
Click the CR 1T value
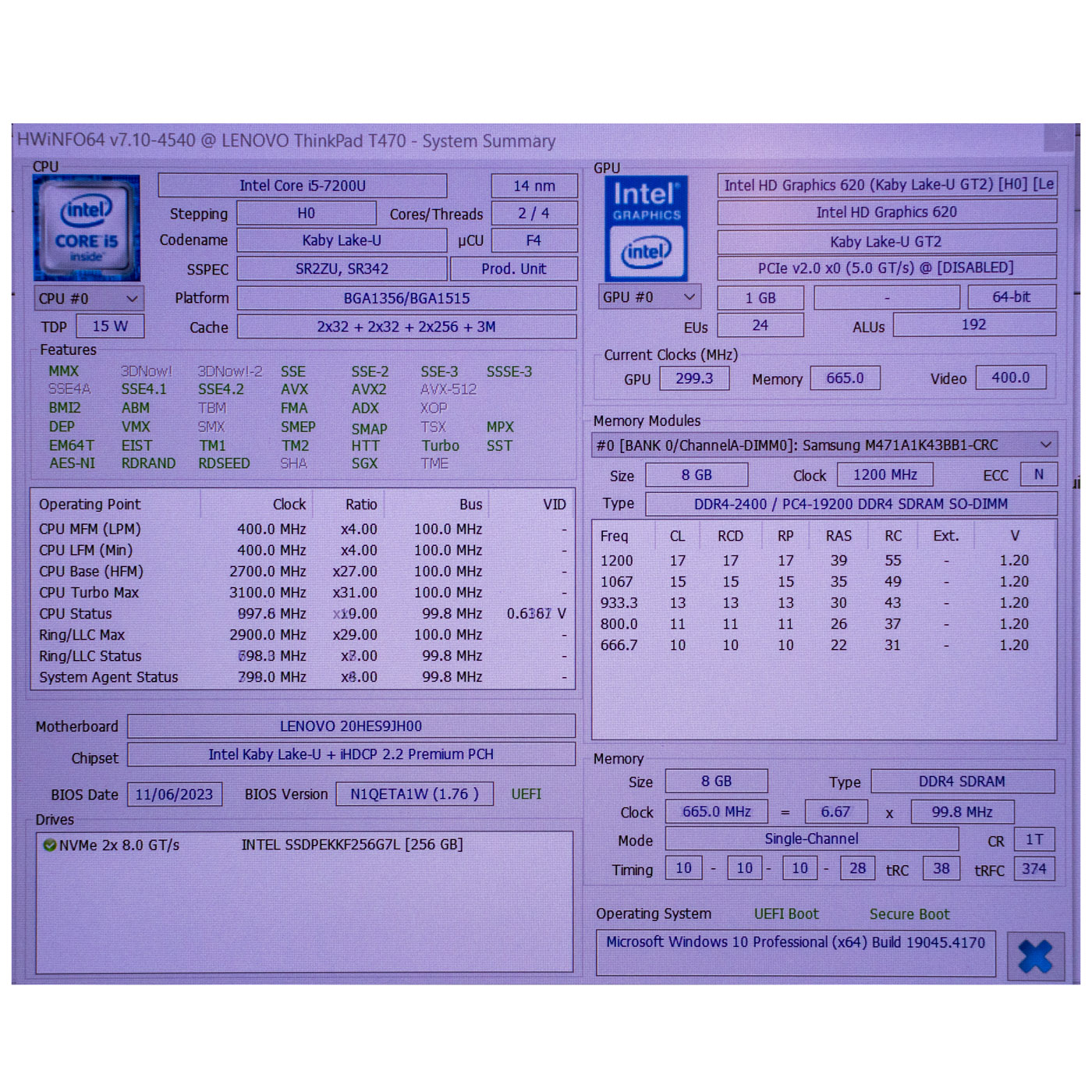click(x=1034, y=839)
